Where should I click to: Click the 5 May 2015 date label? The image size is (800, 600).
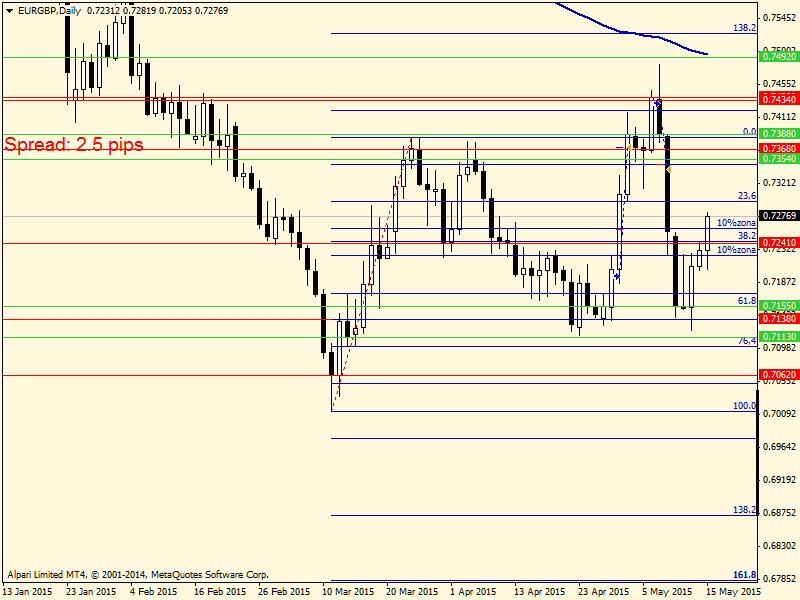[667, 592]
